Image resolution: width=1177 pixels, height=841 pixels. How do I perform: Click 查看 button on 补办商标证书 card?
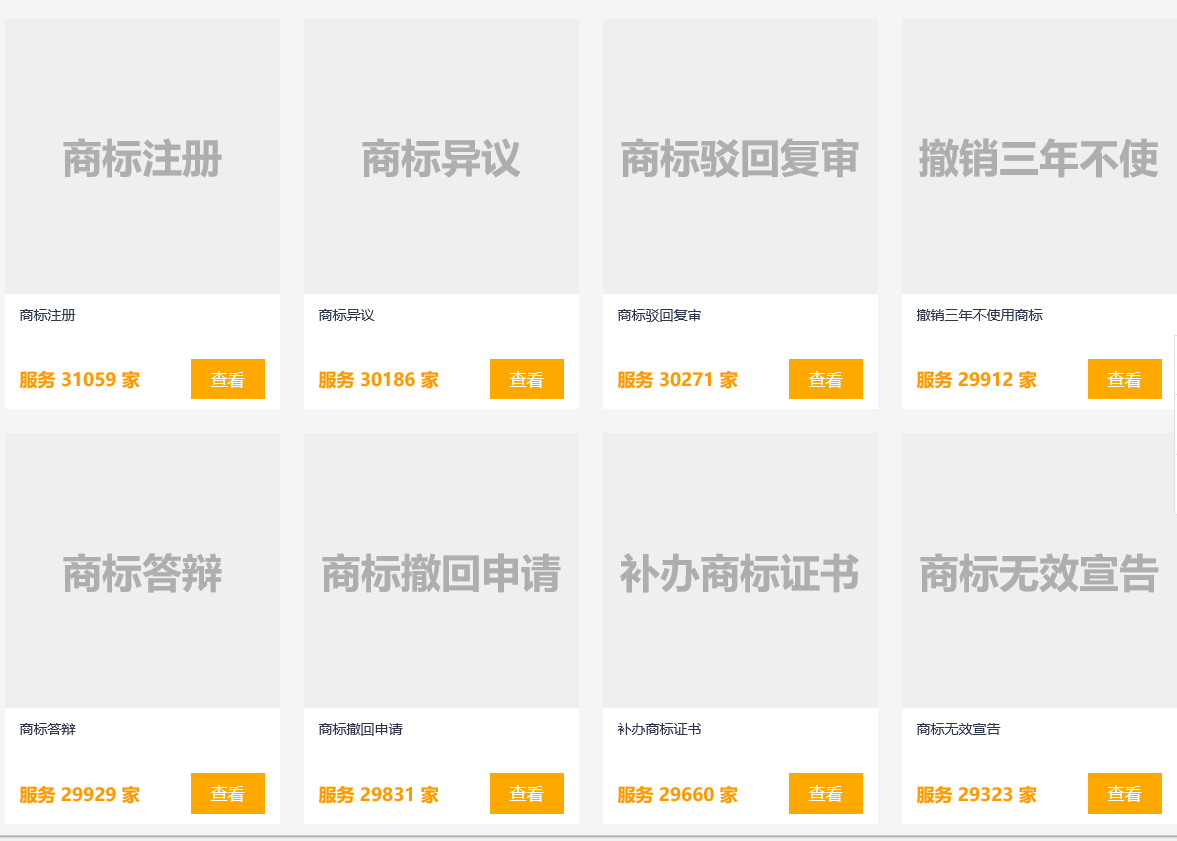(826, 794)
